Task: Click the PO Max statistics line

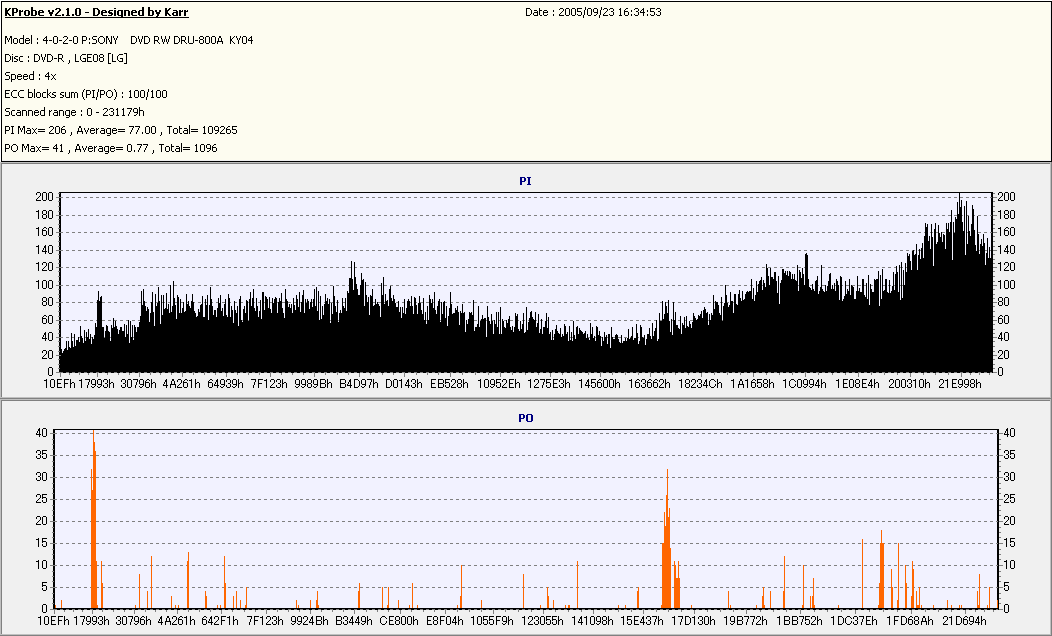Action: coord(110,148)
